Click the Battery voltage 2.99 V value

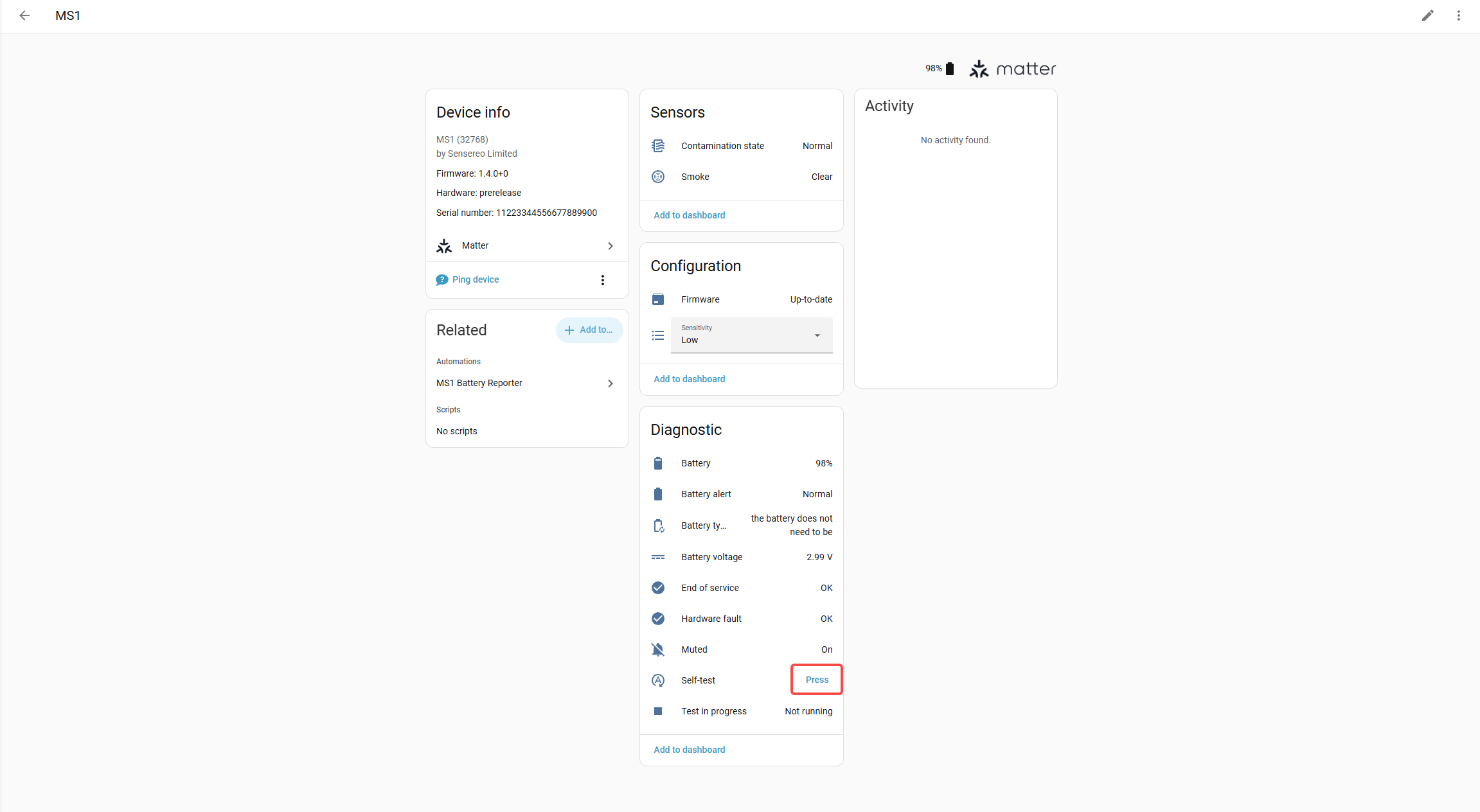(819, 557)
